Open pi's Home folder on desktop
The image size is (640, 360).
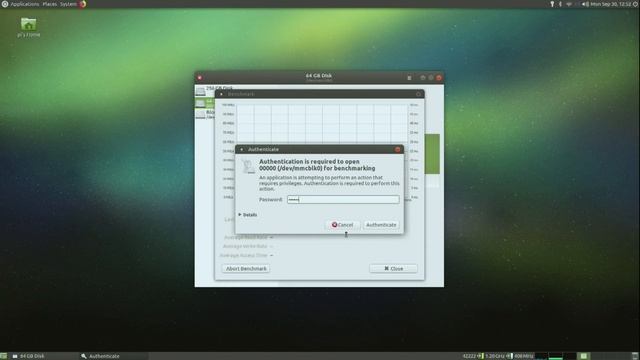(x=29, y=27)
